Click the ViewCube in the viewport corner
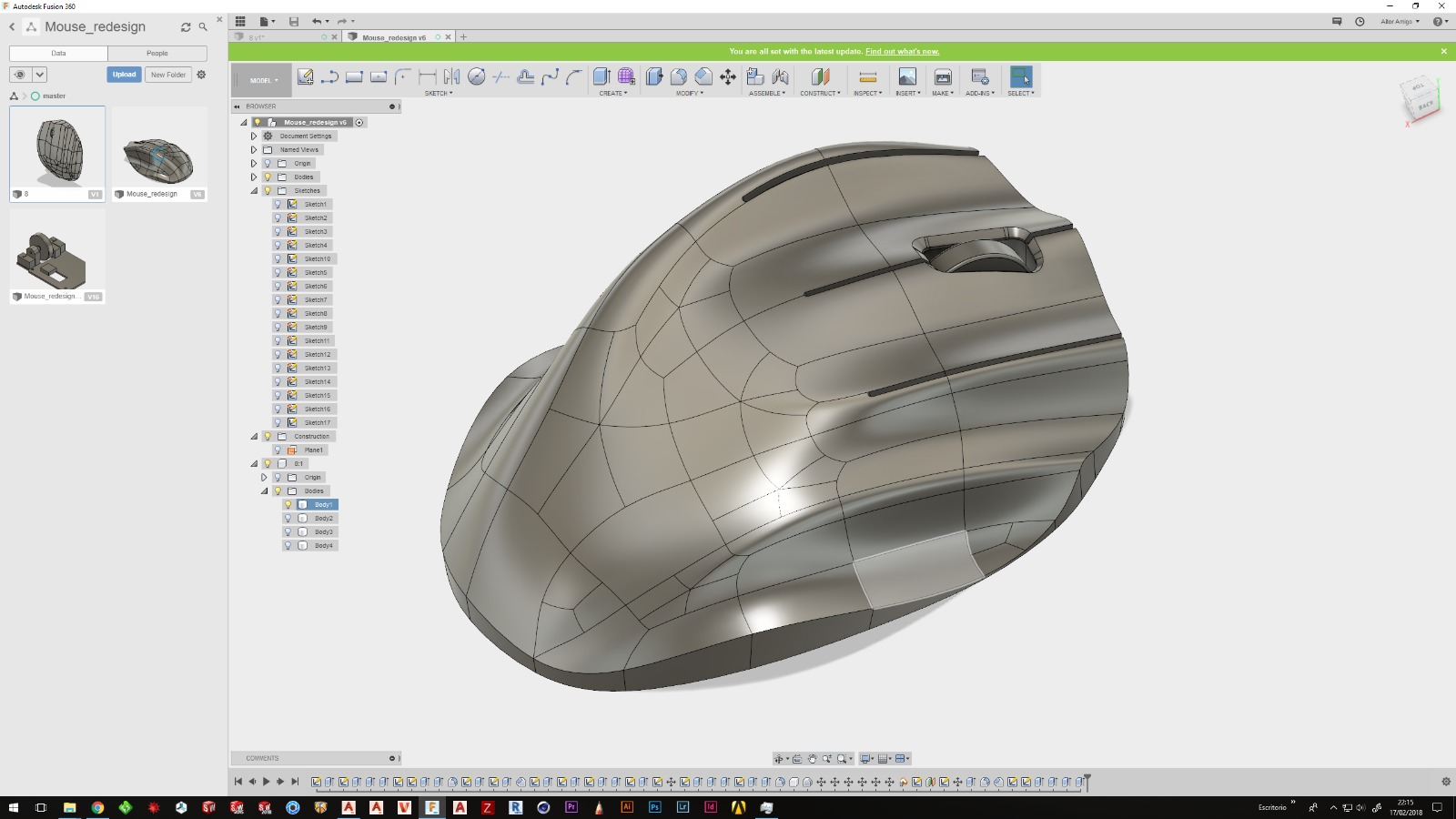The height and width of the screenshot is (819, 1456). coord(1421,98)
